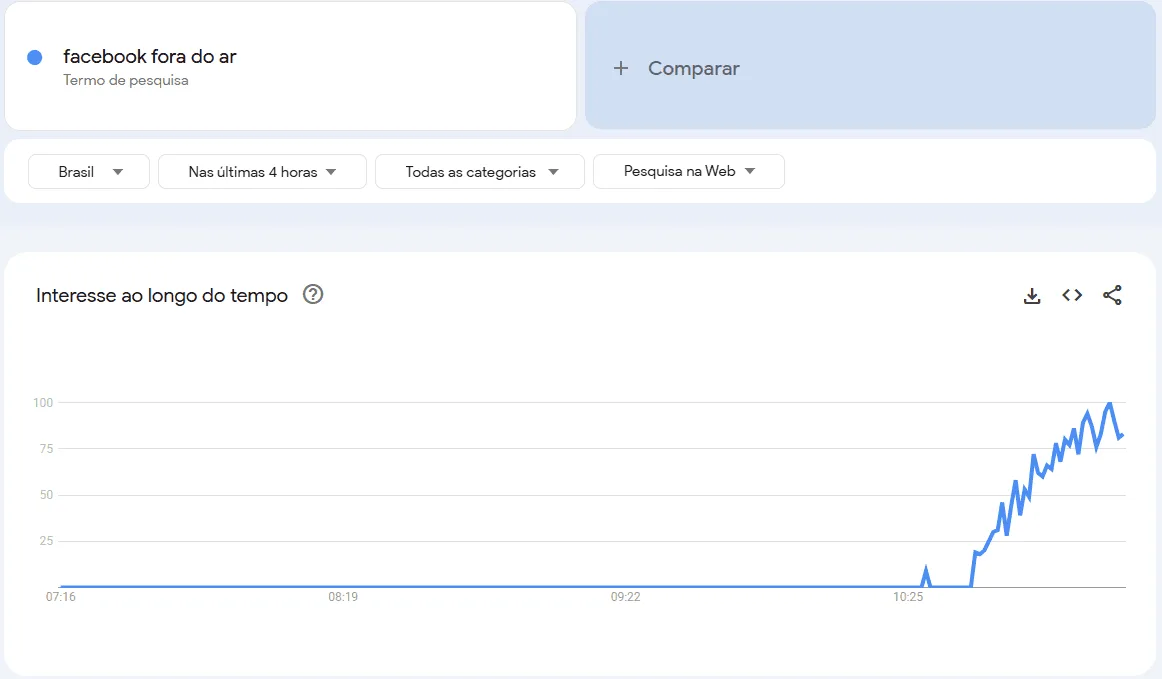Viewport: 1162px width, 679px height.
Task: Change the Nas últimas 4 horas time range
Action: coord(262,172)
